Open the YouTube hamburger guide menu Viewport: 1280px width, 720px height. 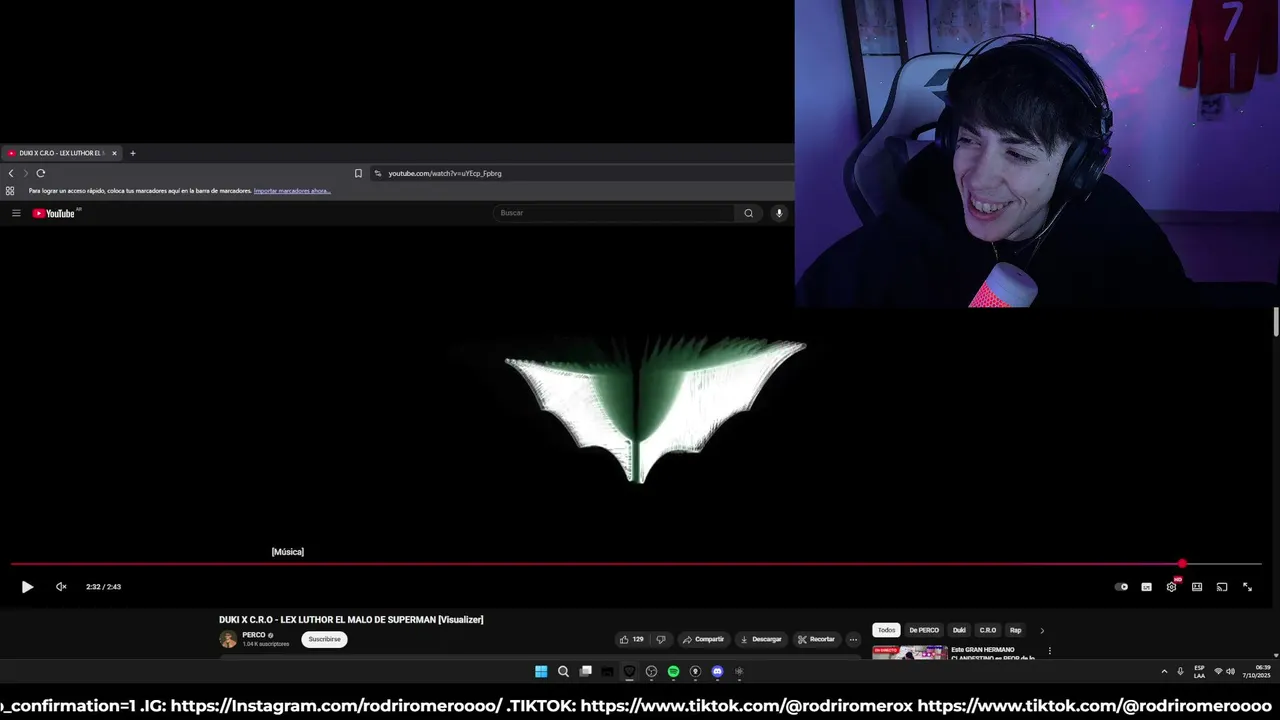[x=16, y=213]
